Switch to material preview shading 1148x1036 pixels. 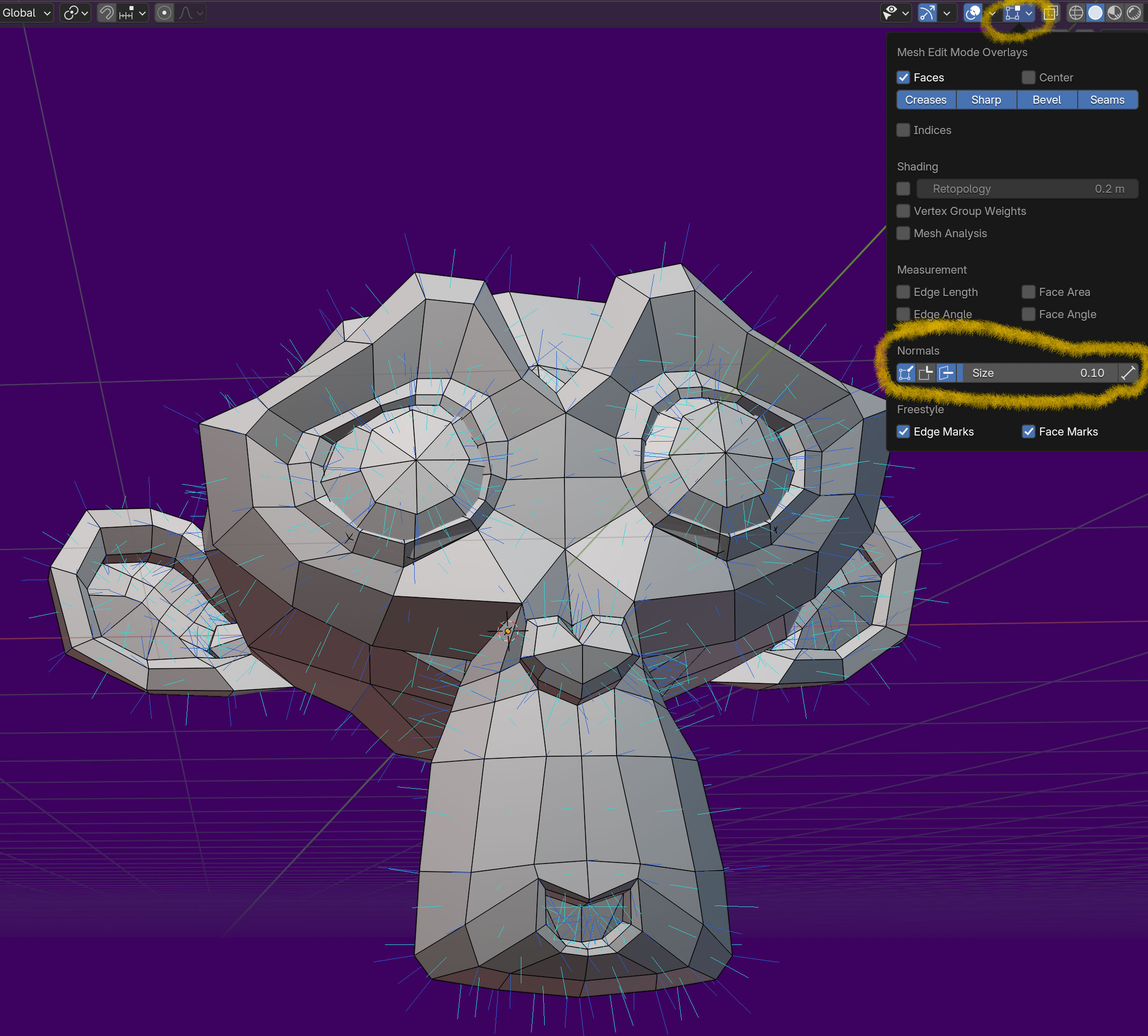(x=1115, y=13)
